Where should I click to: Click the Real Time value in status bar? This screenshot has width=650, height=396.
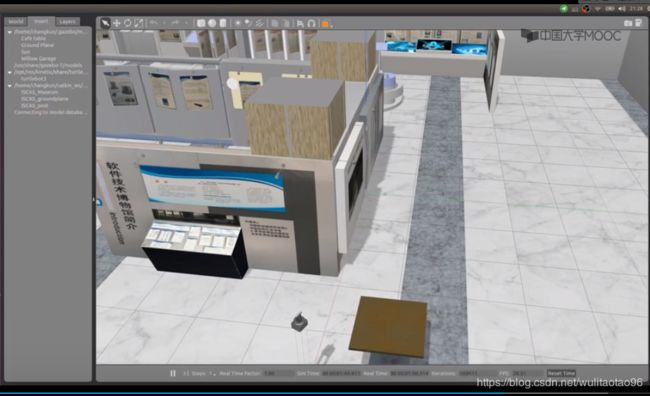410,374
